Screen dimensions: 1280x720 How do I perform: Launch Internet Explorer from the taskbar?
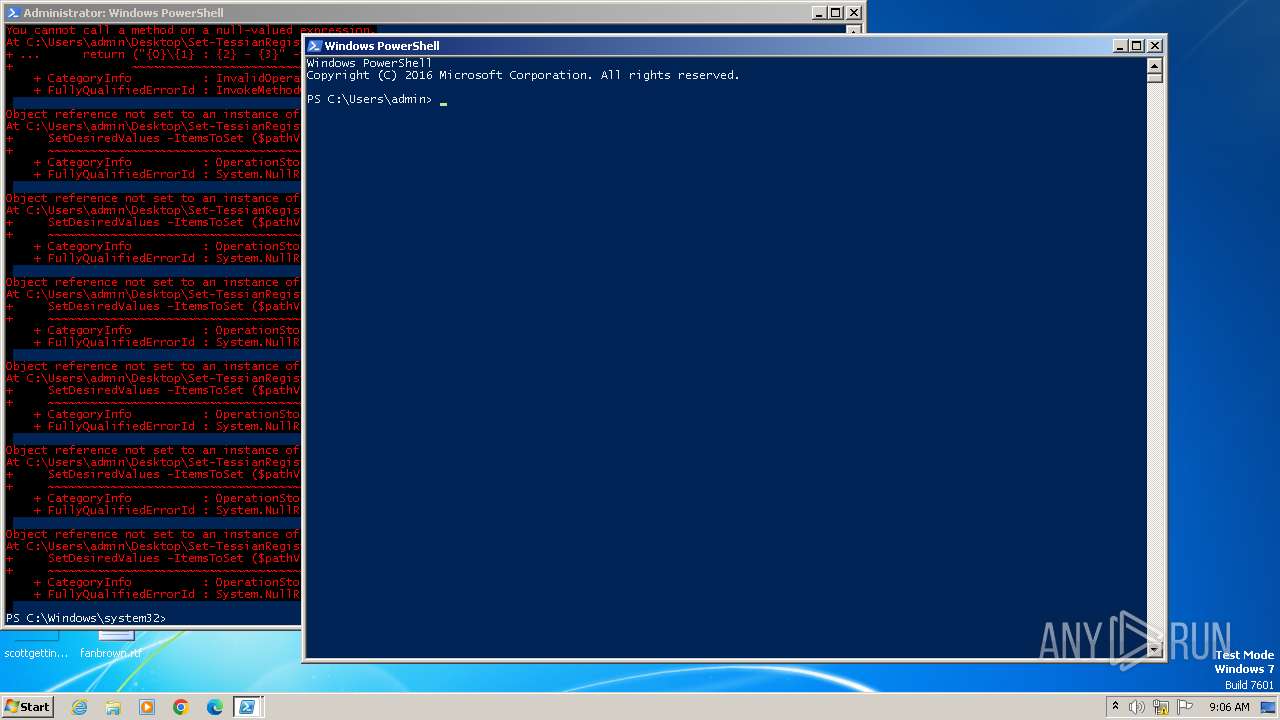coord(79,707)
